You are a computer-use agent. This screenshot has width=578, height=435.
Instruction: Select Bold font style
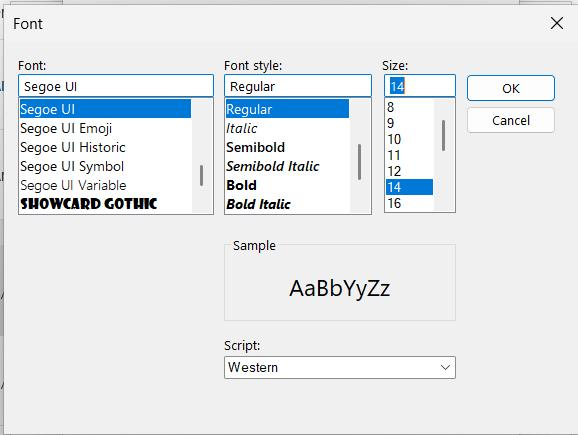[x=287, y=185]
